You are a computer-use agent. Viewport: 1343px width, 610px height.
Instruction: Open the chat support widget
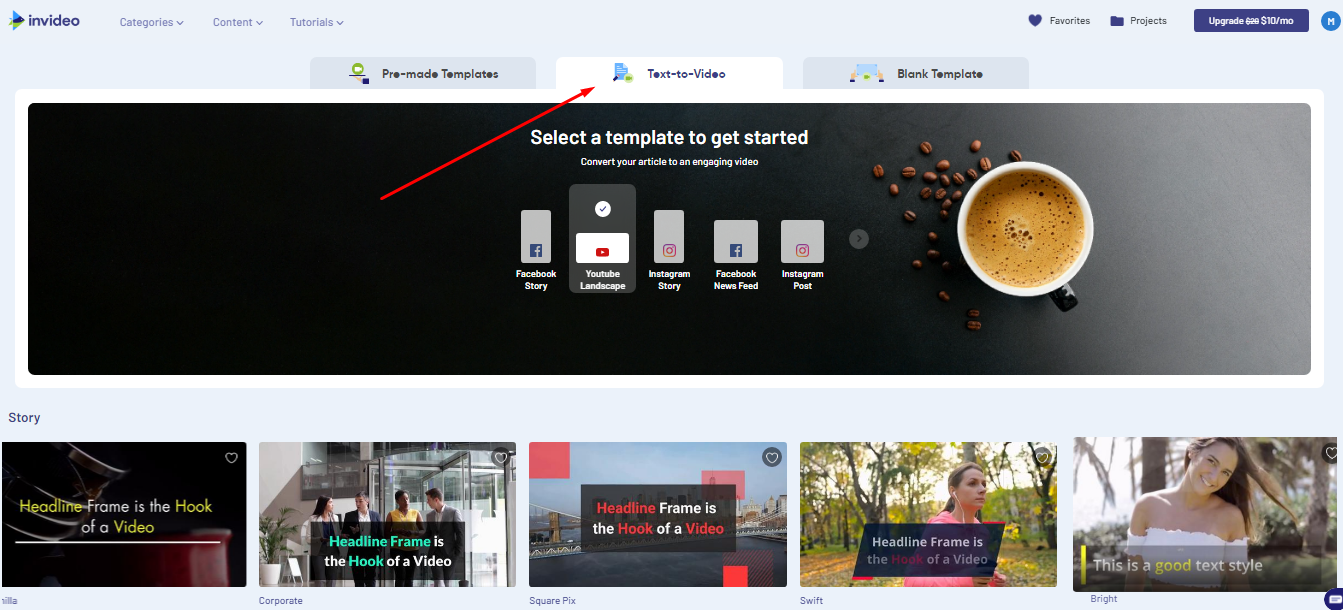pyautogui.click(x=1333, y=599)
